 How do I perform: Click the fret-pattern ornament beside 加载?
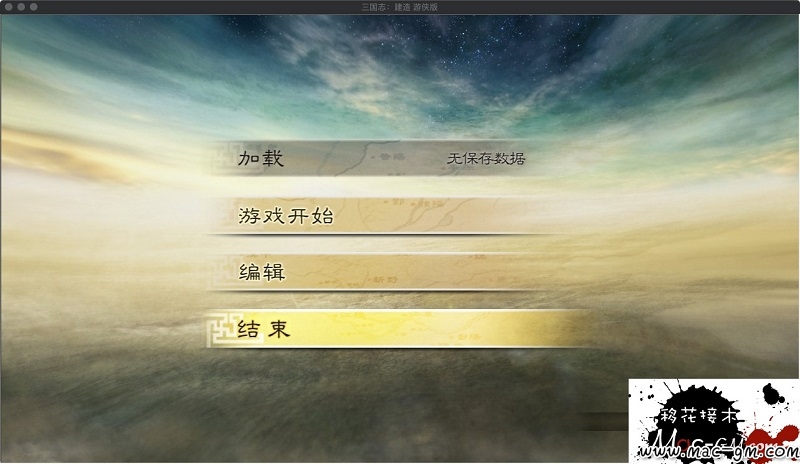tap(223, 158)
